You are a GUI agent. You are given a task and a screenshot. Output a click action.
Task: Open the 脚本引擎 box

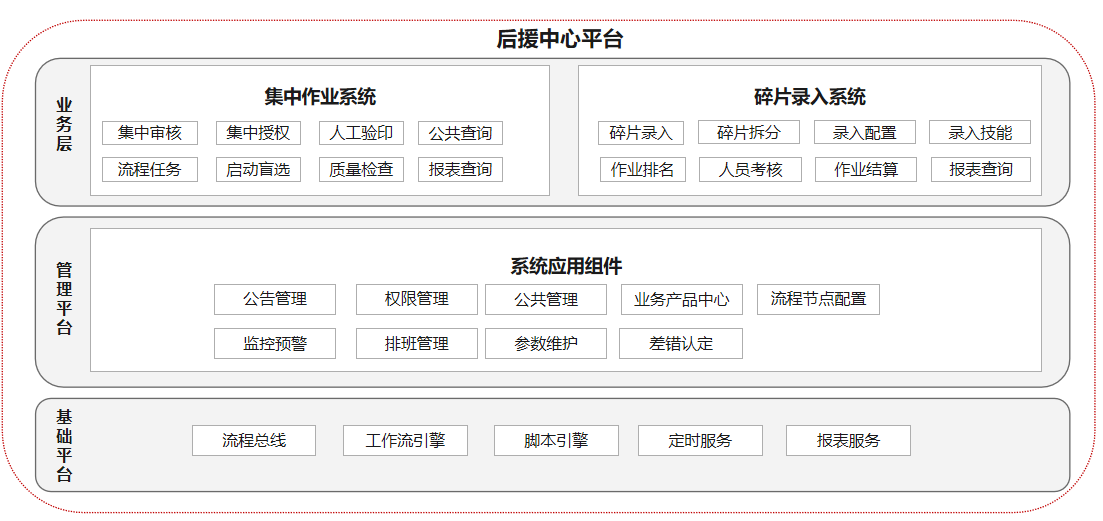point(556,441)
